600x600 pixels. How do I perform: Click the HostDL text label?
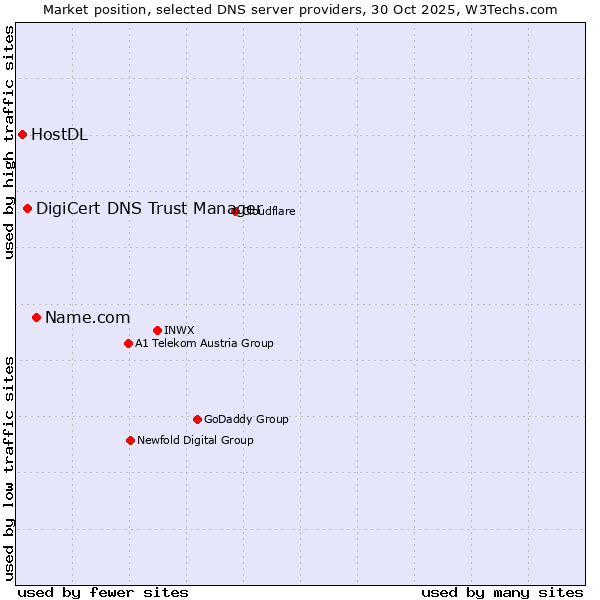(59, 135)
